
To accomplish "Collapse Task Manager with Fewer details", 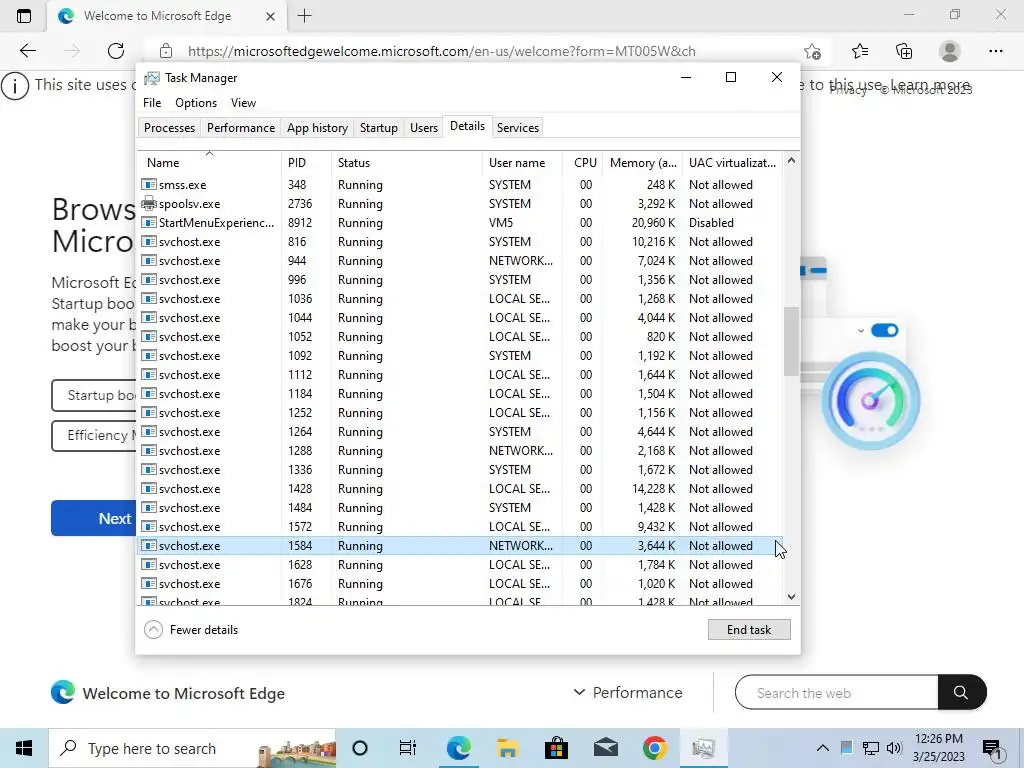I will (x=191, y=630).
